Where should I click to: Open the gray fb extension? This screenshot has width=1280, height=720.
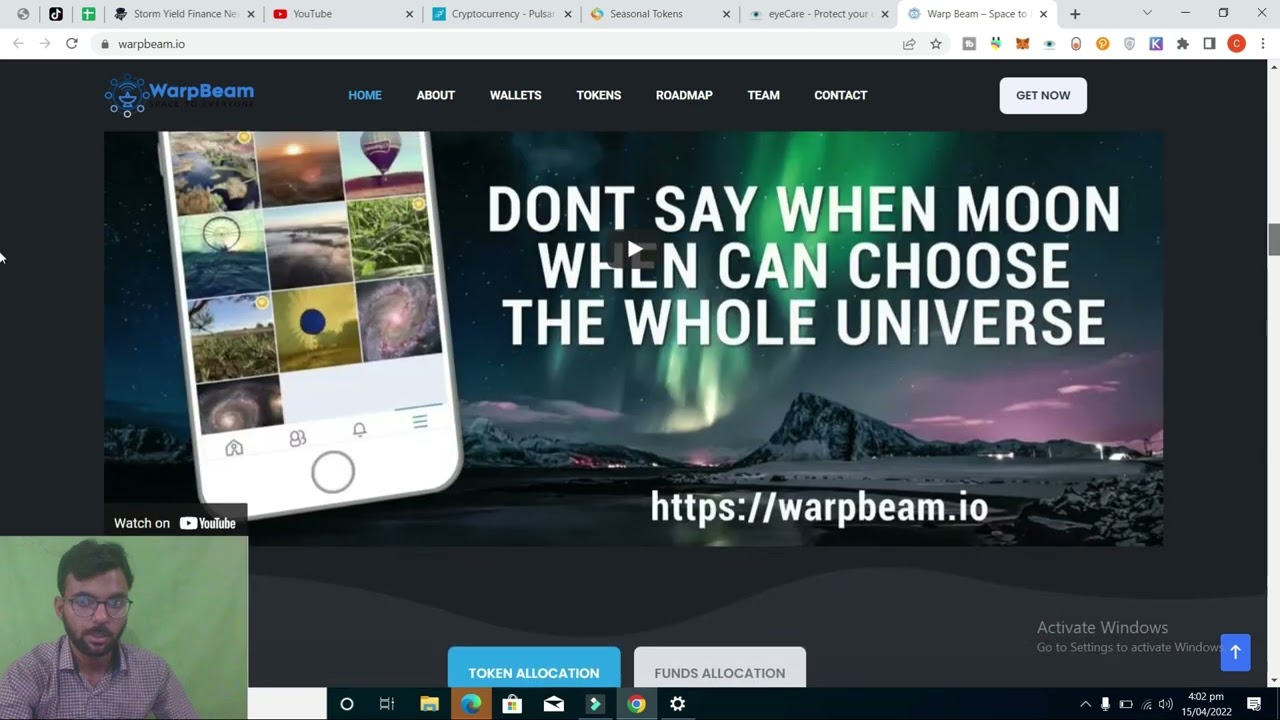coord(969,44)
